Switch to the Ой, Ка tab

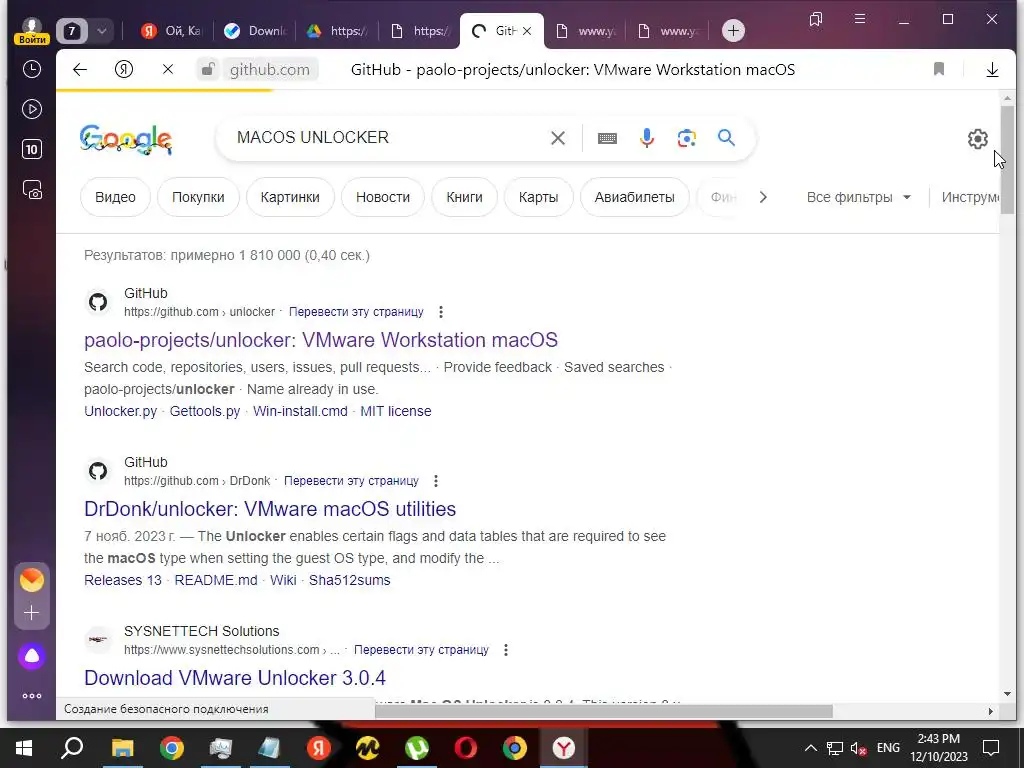click(x=172, y=31)
